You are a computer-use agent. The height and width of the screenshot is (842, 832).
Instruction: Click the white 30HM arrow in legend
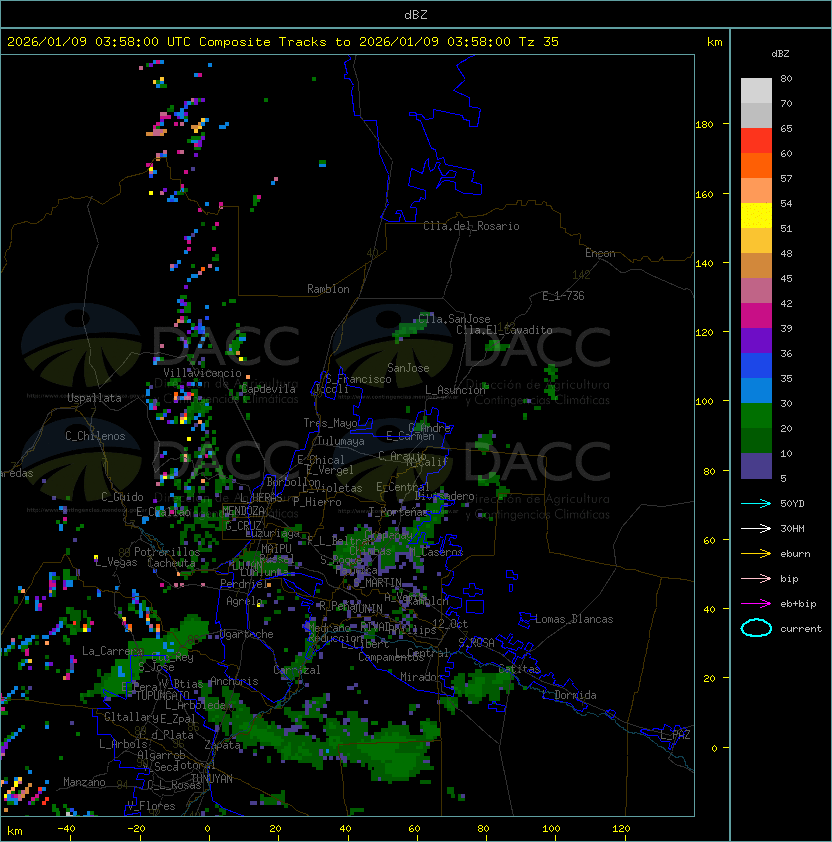coord(756,528)
